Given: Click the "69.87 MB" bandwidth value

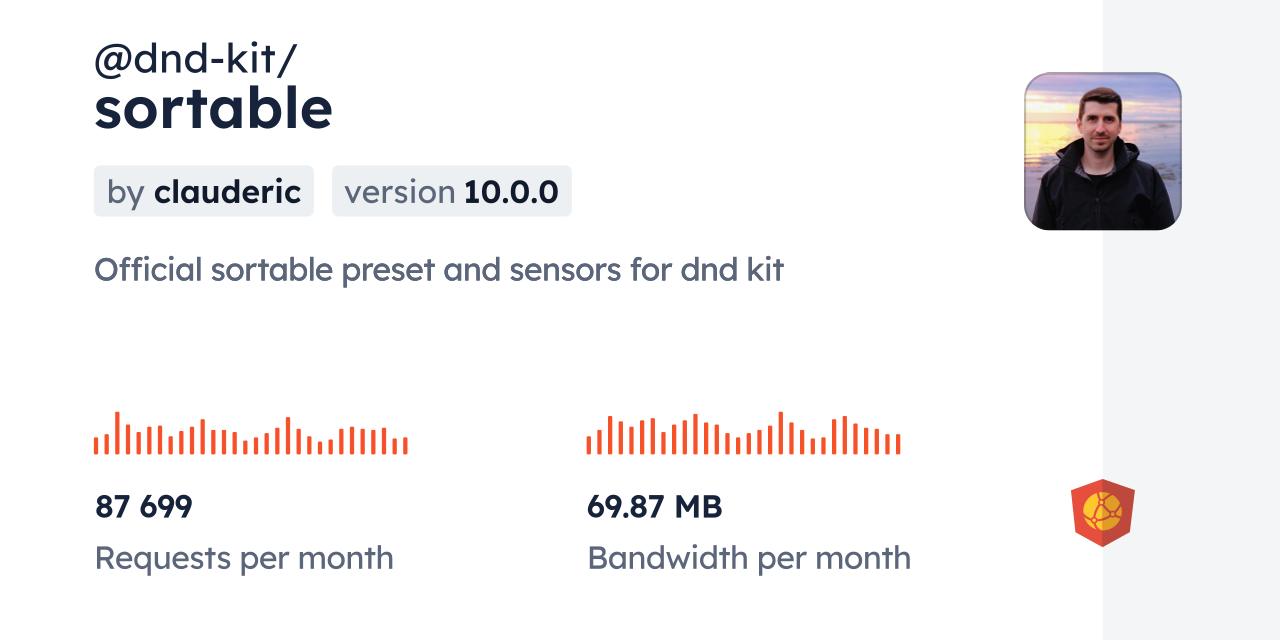Looking at the screenshot, I should coord(654,507).
